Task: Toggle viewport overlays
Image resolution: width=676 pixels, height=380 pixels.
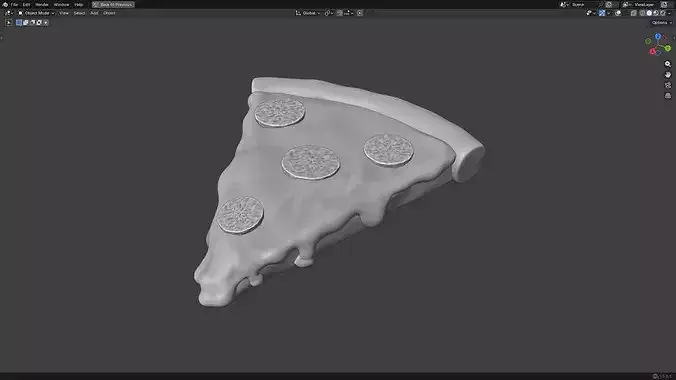Action: point(618,13)
